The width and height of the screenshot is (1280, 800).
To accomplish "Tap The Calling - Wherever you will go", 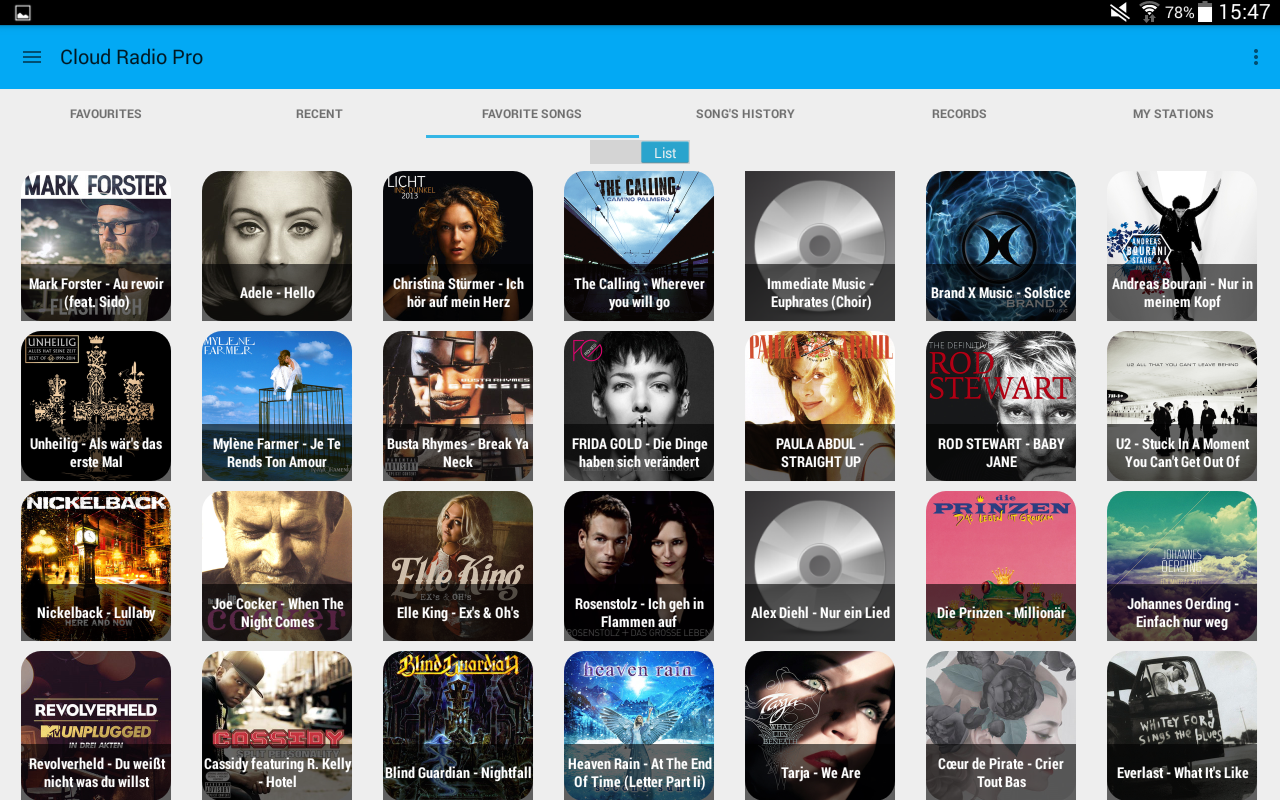I will click(639, 246).
